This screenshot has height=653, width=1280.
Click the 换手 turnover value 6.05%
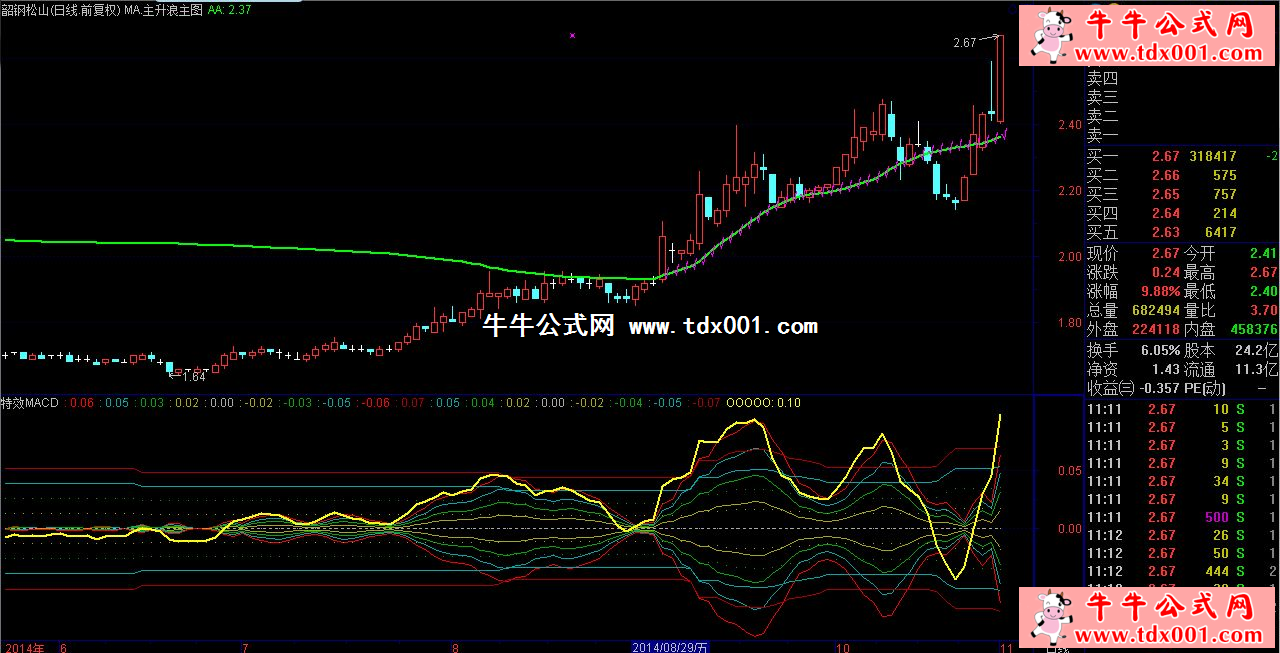point(1159,351)
